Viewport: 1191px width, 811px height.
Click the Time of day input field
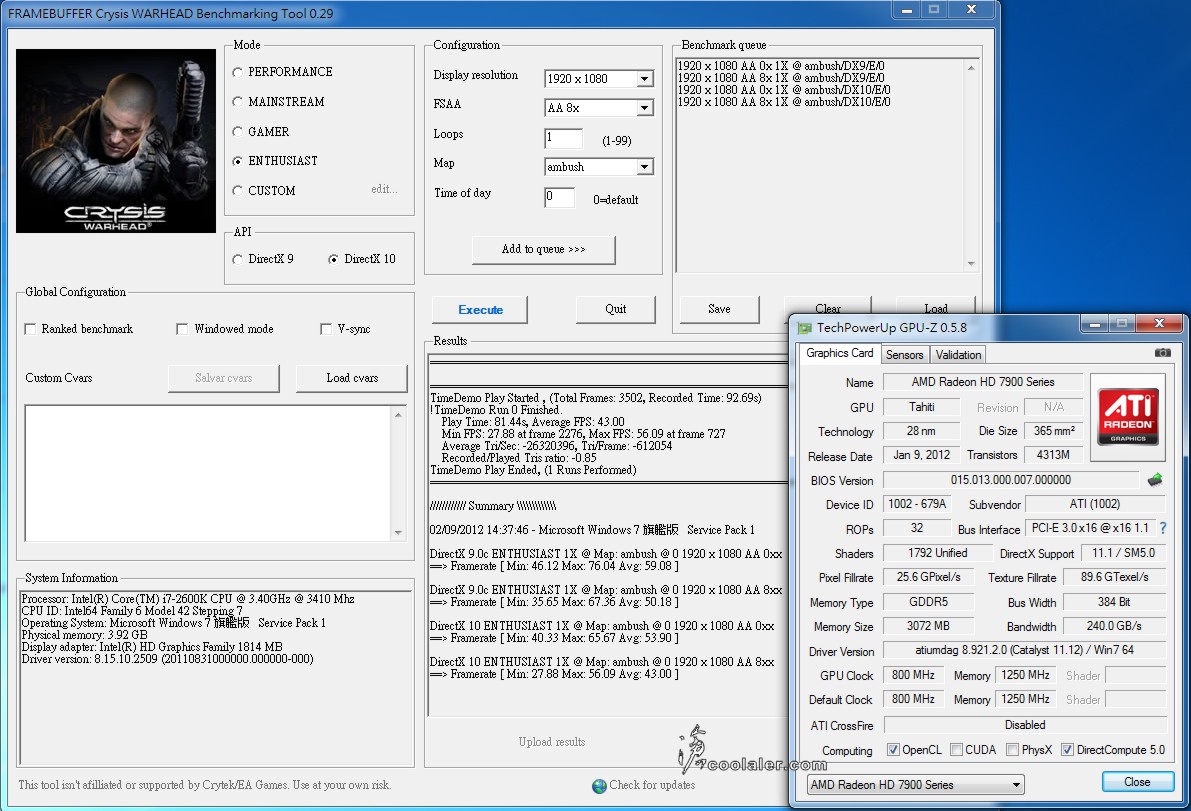click(559, 197)
